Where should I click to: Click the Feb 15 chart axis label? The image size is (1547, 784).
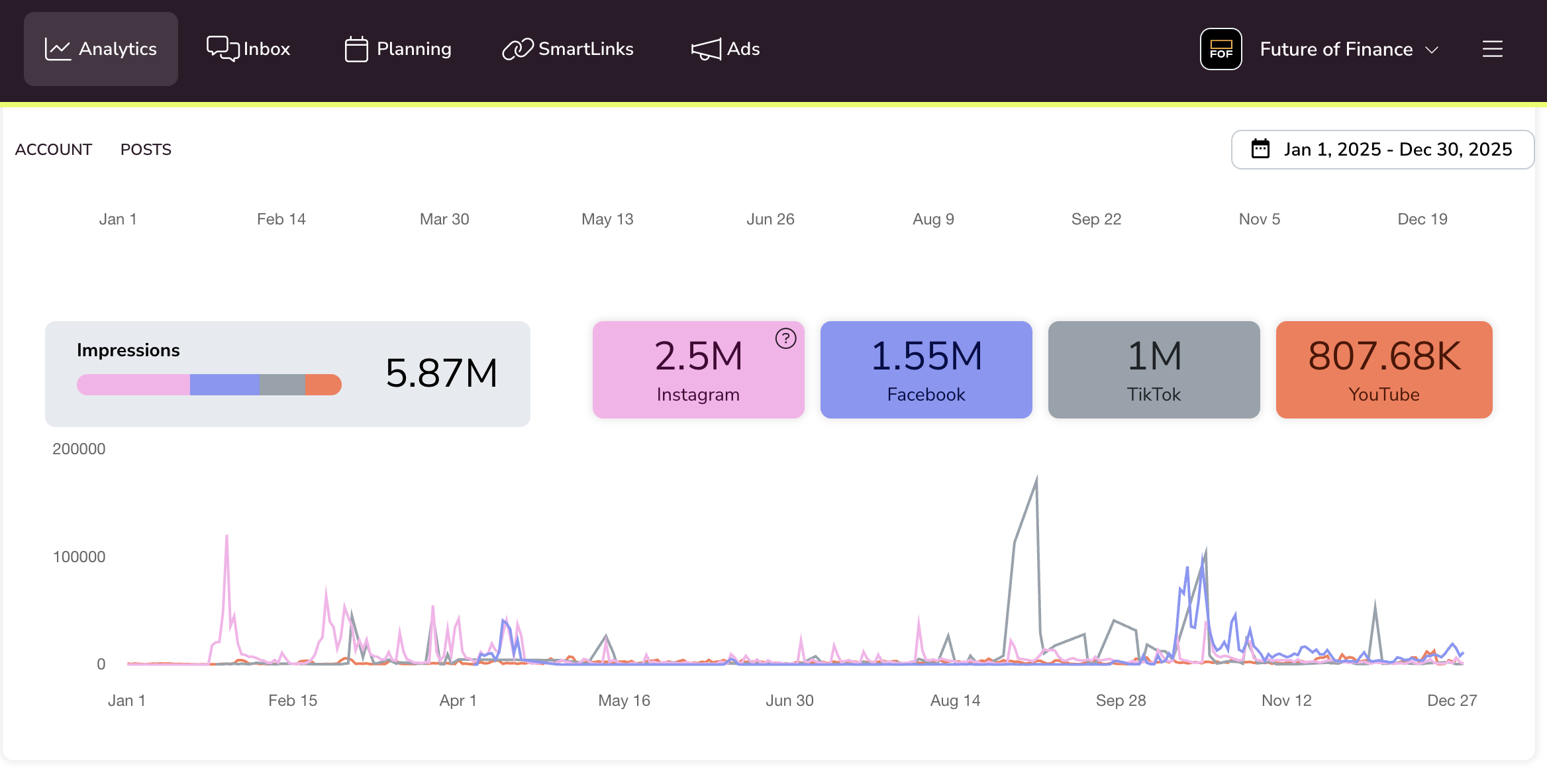point(292,701)
